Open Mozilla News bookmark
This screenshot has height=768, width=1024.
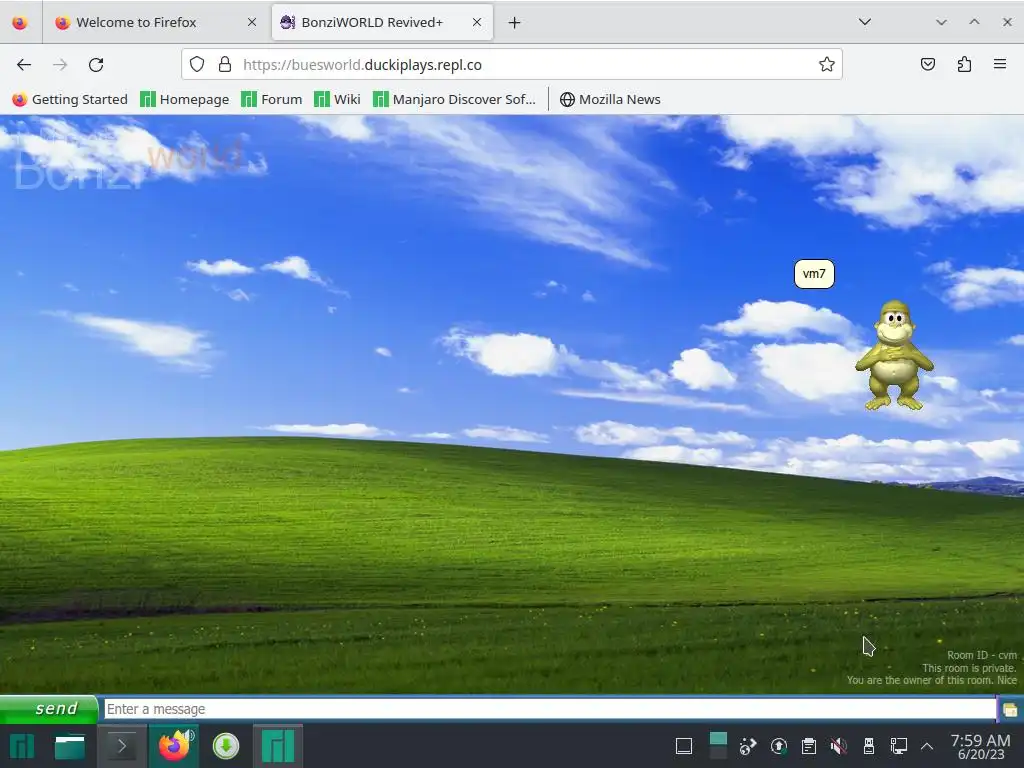point(610,99)
